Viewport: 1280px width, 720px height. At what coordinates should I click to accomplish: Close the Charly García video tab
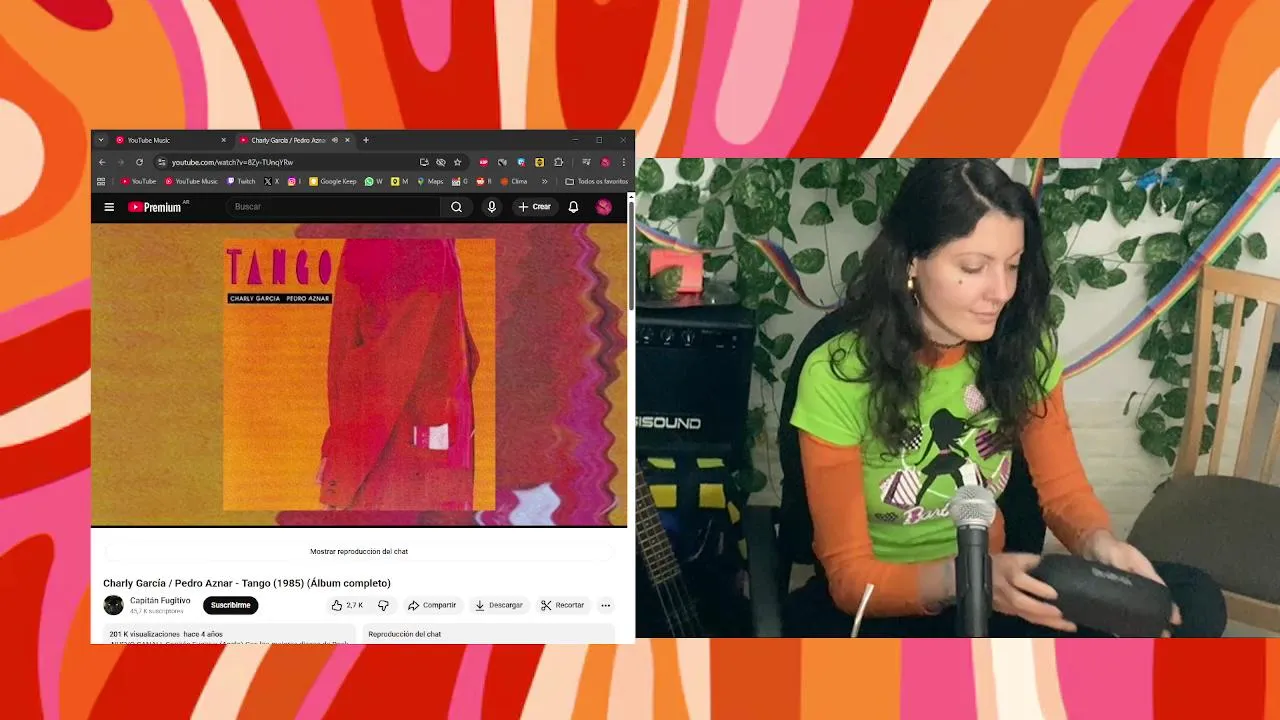tap(347, 140)
